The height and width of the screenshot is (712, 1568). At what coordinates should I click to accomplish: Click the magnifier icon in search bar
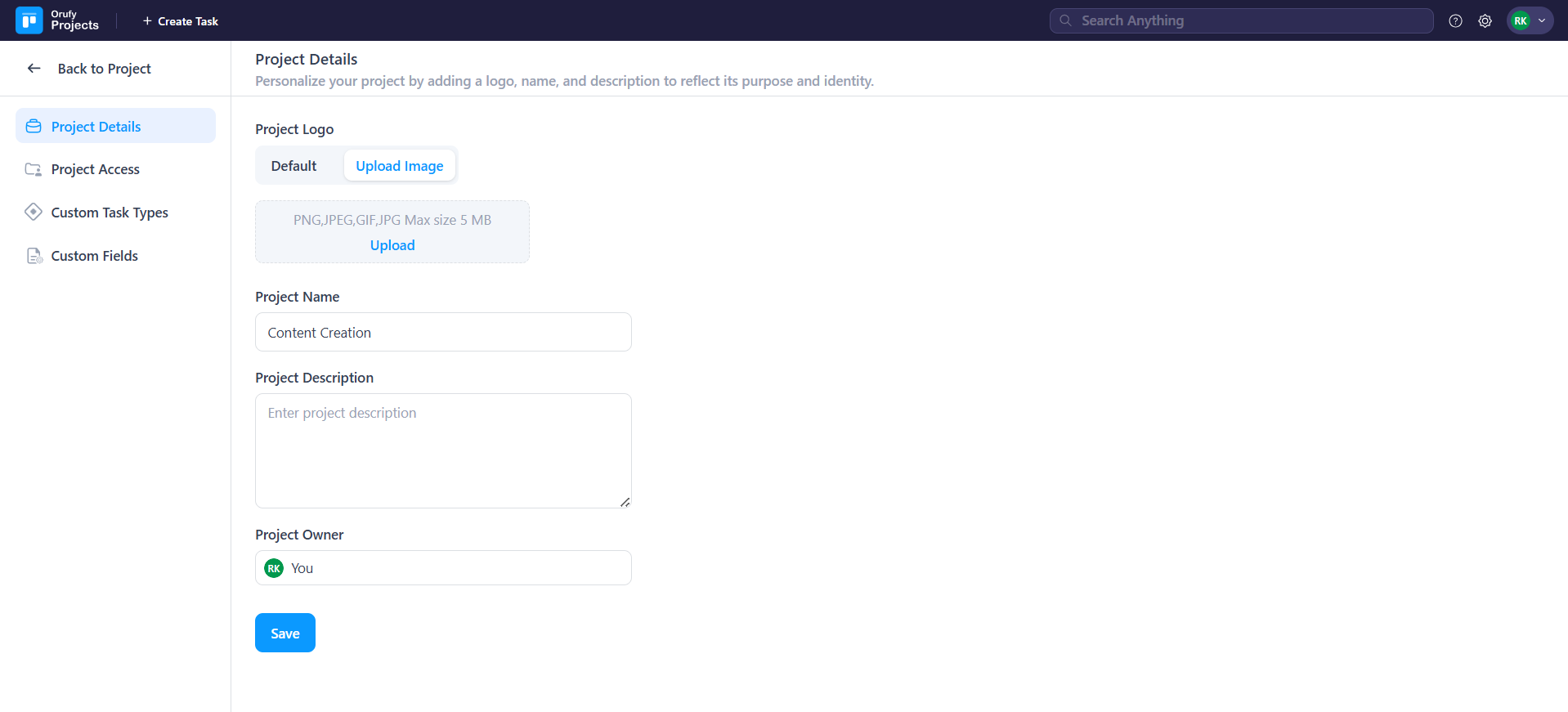(1065, 21)
